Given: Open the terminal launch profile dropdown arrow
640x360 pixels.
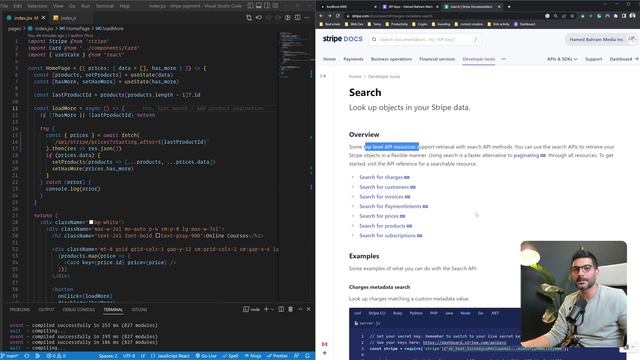Looking at the screenshot, I should coord(272,309).
